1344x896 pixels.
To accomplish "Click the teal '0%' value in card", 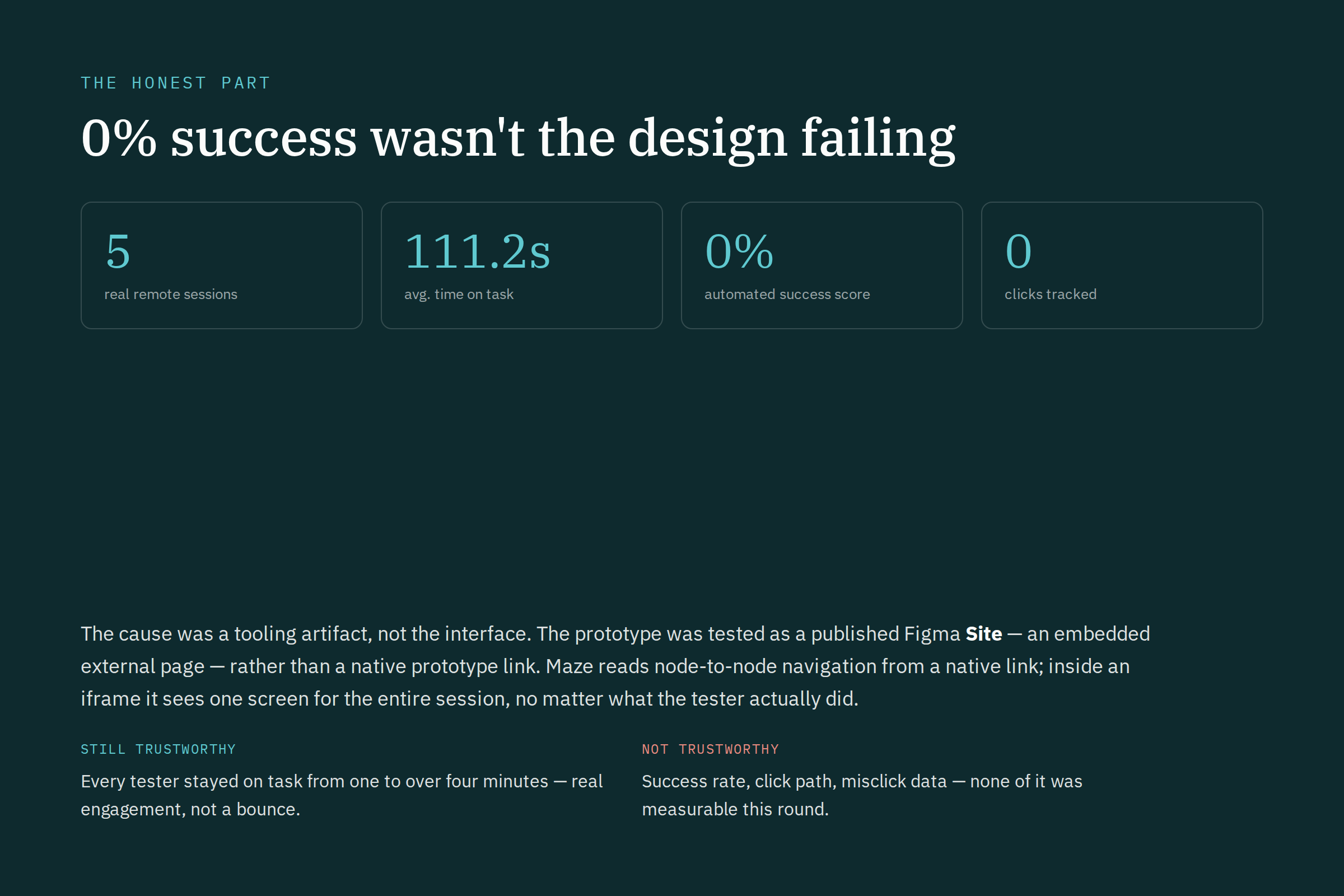I will (739, 251).
